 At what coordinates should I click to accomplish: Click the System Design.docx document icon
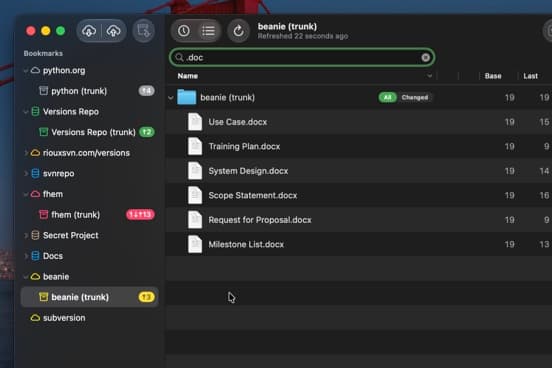pos(195,171)
